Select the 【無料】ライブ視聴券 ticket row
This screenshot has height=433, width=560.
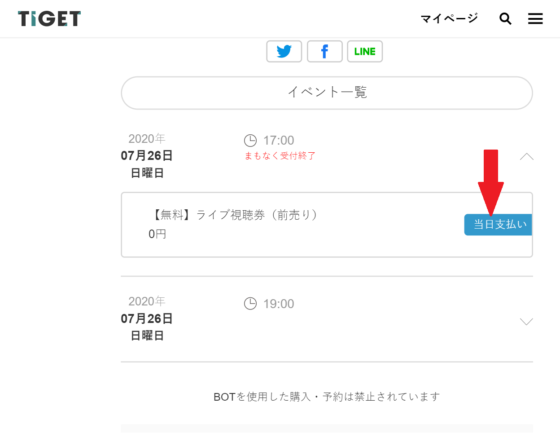pyautogui.click(x=327, y=225)
